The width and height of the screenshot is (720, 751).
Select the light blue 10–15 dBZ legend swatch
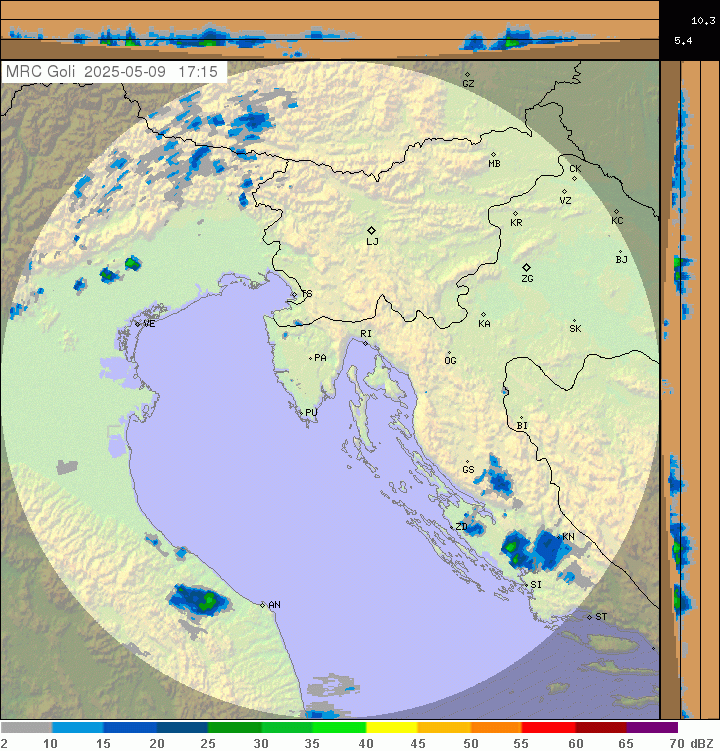pyautogui.click(x=78, y=728)
